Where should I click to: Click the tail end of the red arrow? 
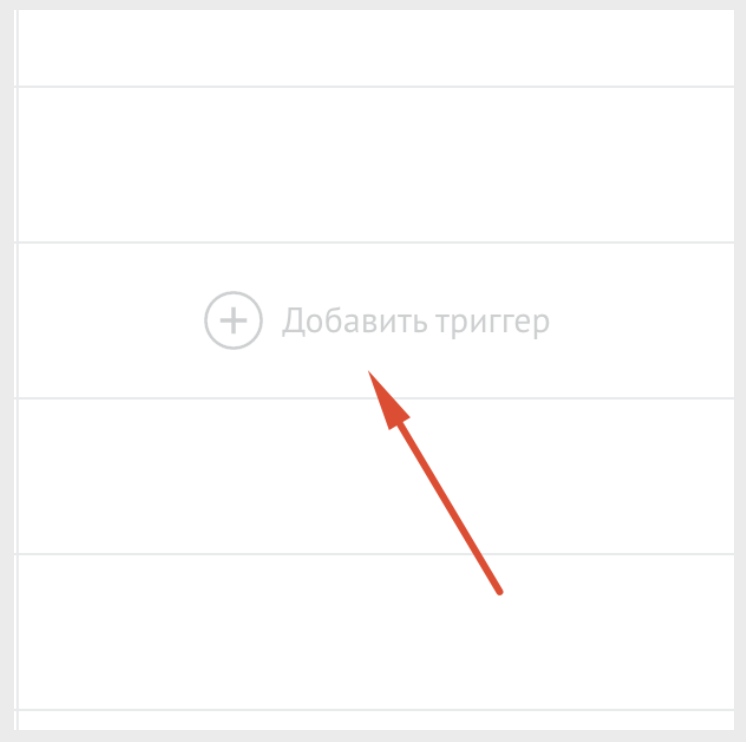[499, 591]
